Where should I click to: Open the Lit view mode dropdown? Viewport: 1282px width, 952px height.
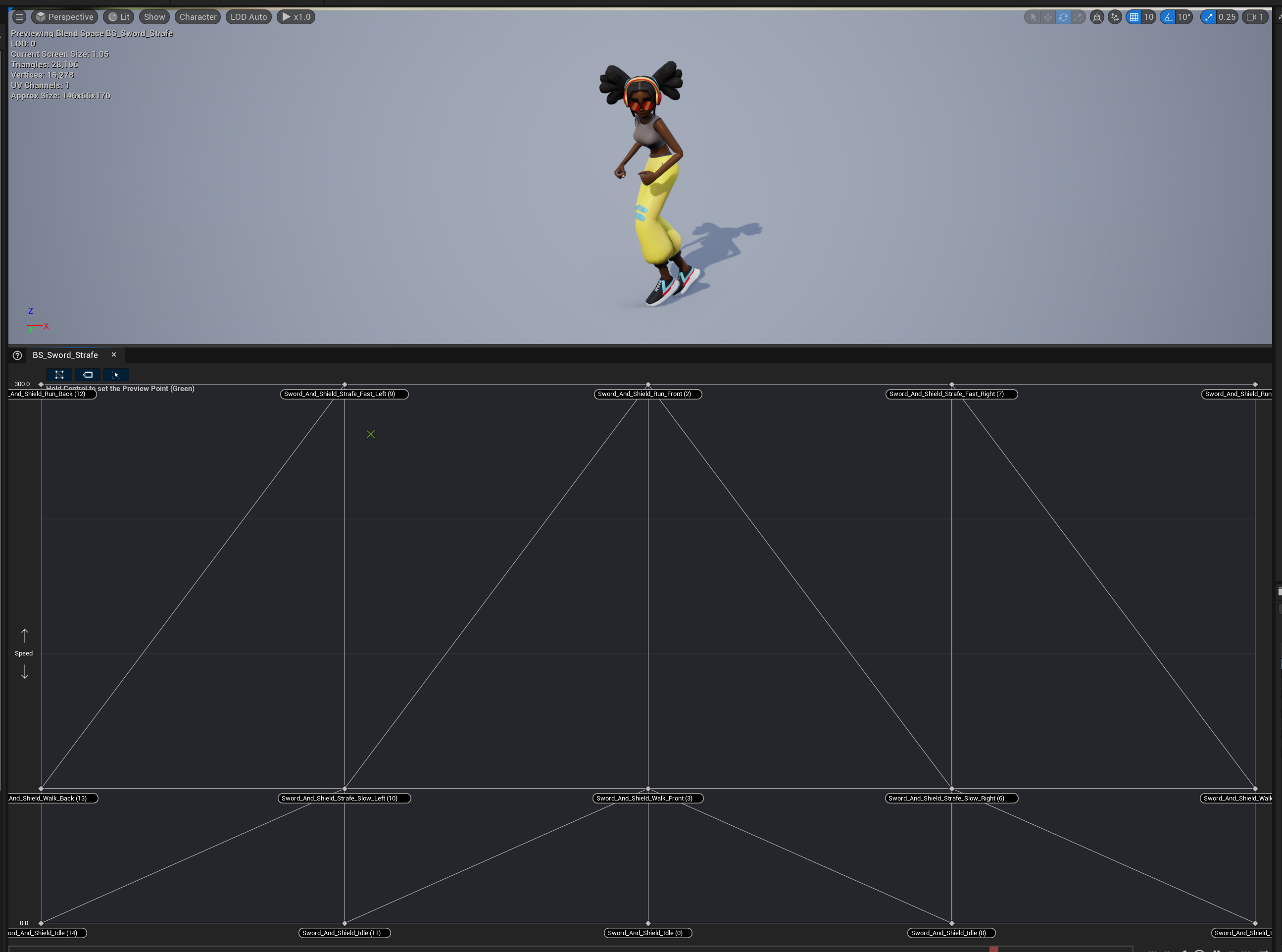coord(119,17)
